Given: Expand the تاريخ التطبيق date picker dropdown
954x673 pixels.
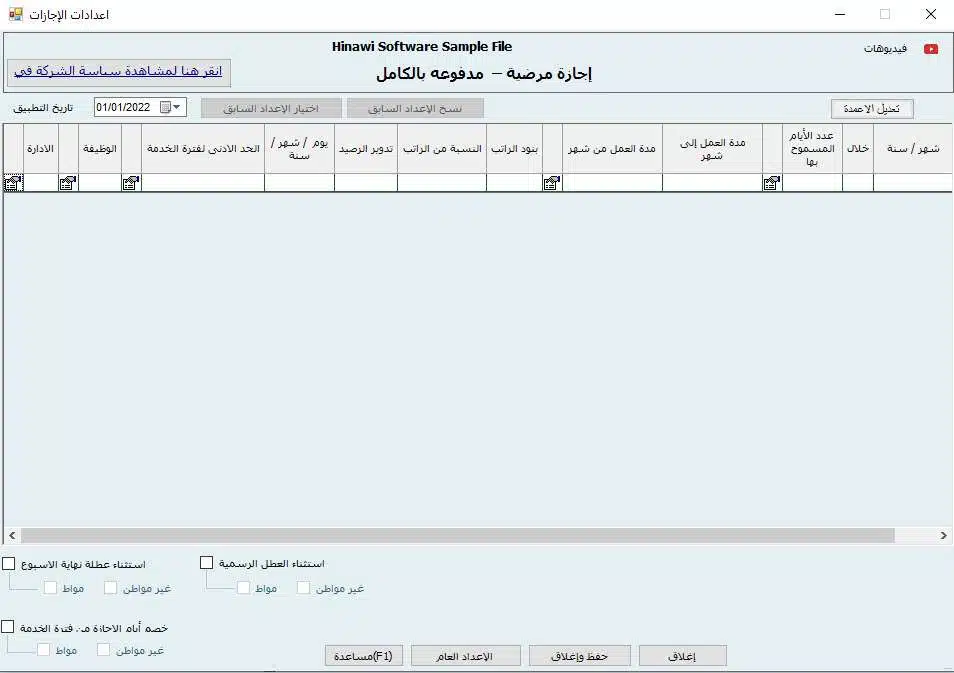Looking at the screenshot, I should pos(176,108).
